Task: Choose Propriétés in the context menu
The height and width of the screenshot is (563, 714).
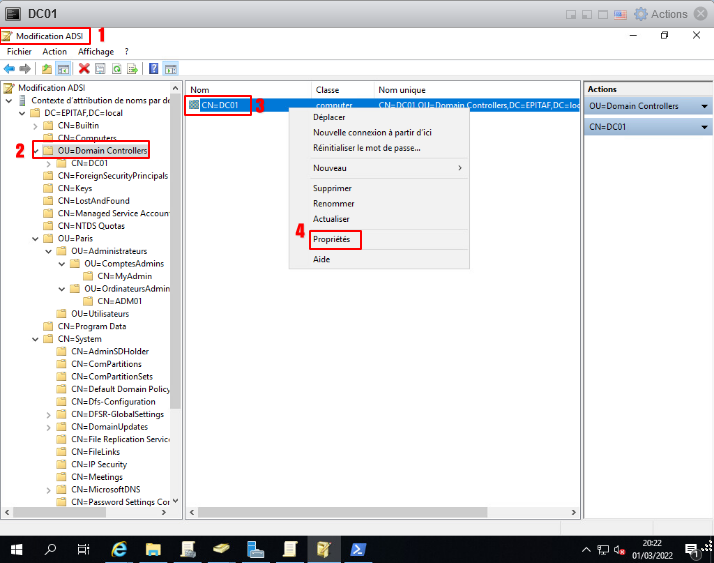Action: [333, 240]
